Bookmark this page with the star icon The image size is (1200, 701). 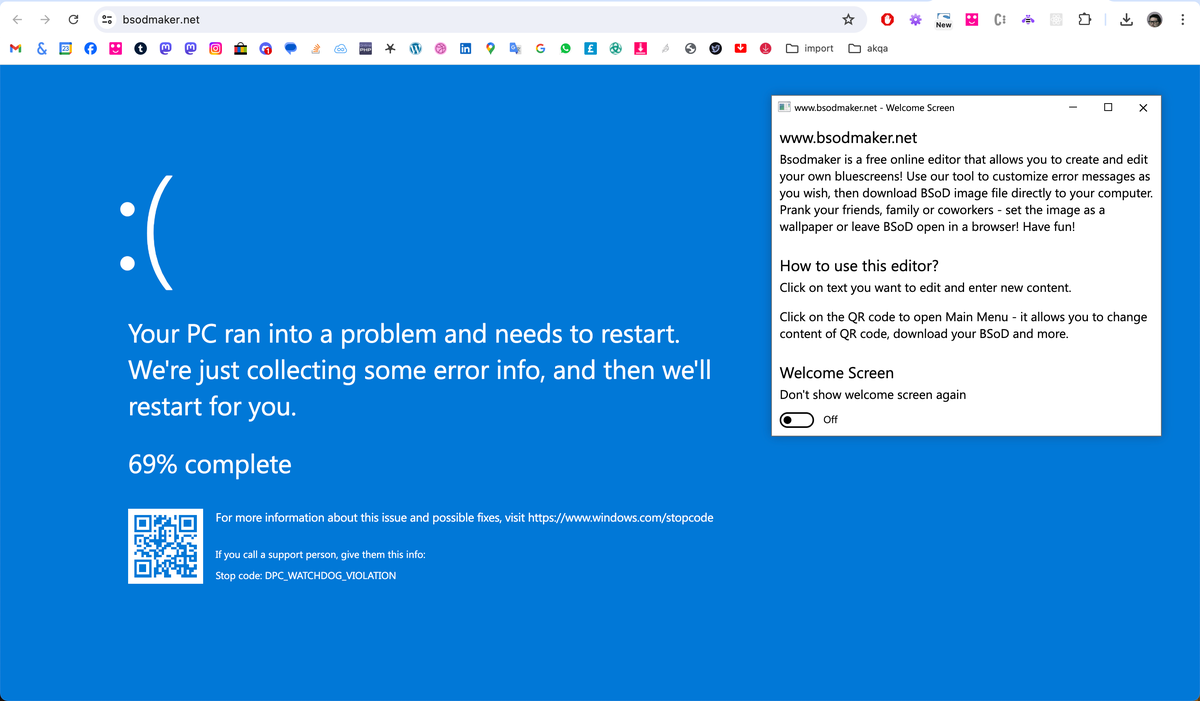point(848,19)
